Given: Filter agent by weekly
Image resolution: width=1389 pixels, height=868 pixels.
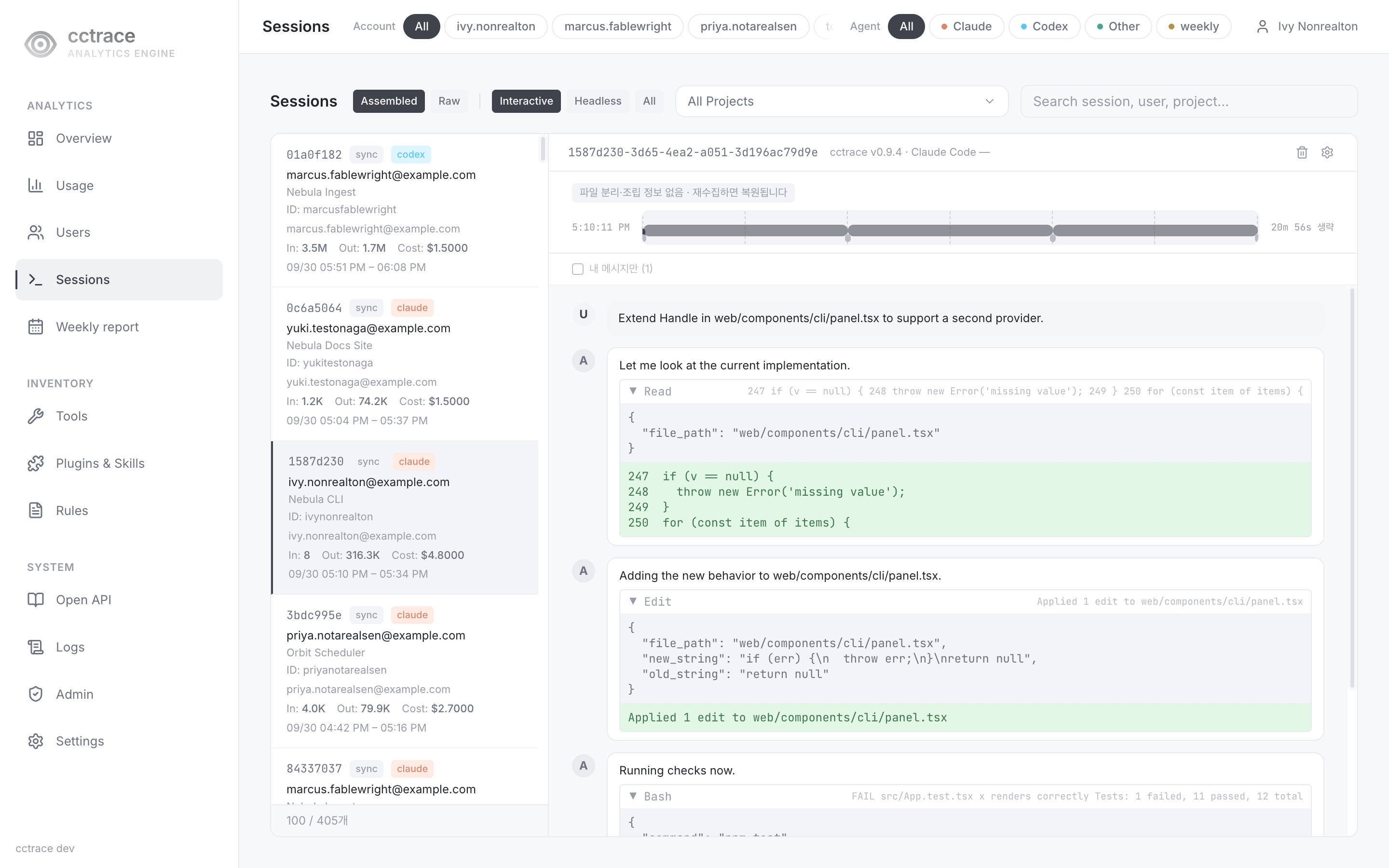Looking at the screenshot, I should (x=1193, y=27).
